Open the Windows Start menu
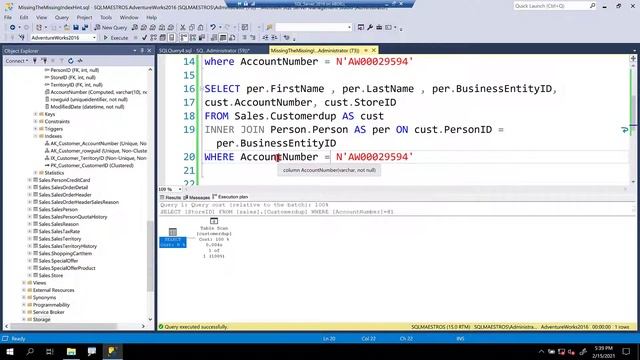 (x=10, y=351)
